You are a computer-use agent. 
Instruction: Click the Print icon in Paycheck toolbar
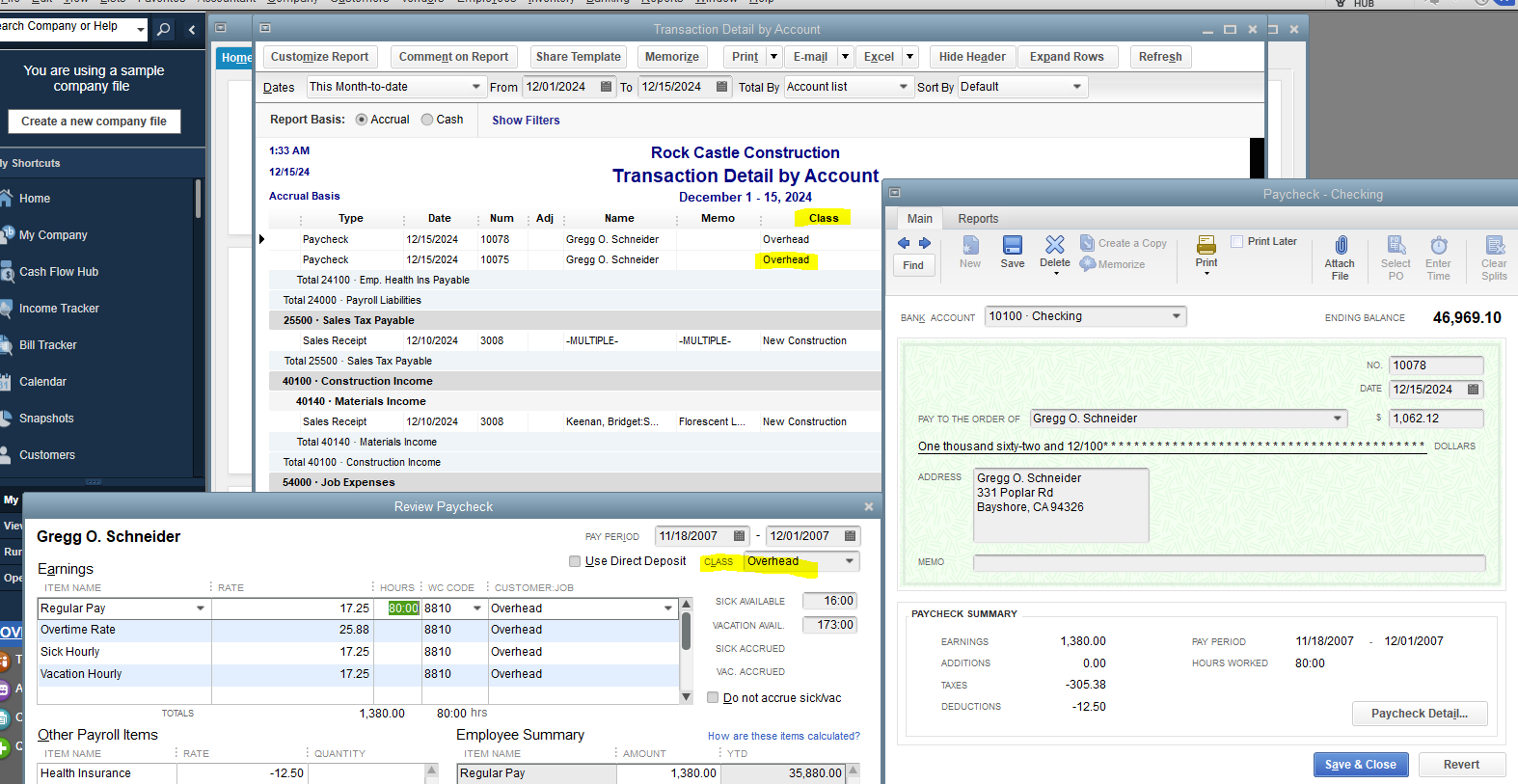tap(1206, 246)
